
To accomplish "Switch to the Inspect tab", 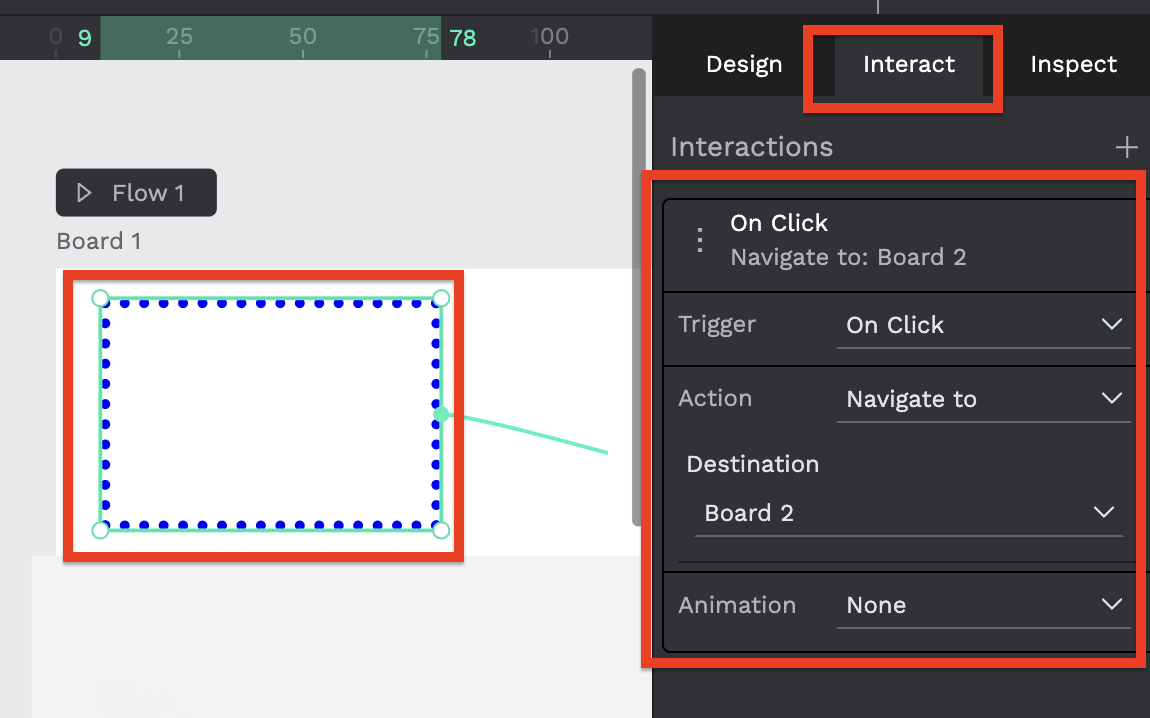I will pos(1073,65).
